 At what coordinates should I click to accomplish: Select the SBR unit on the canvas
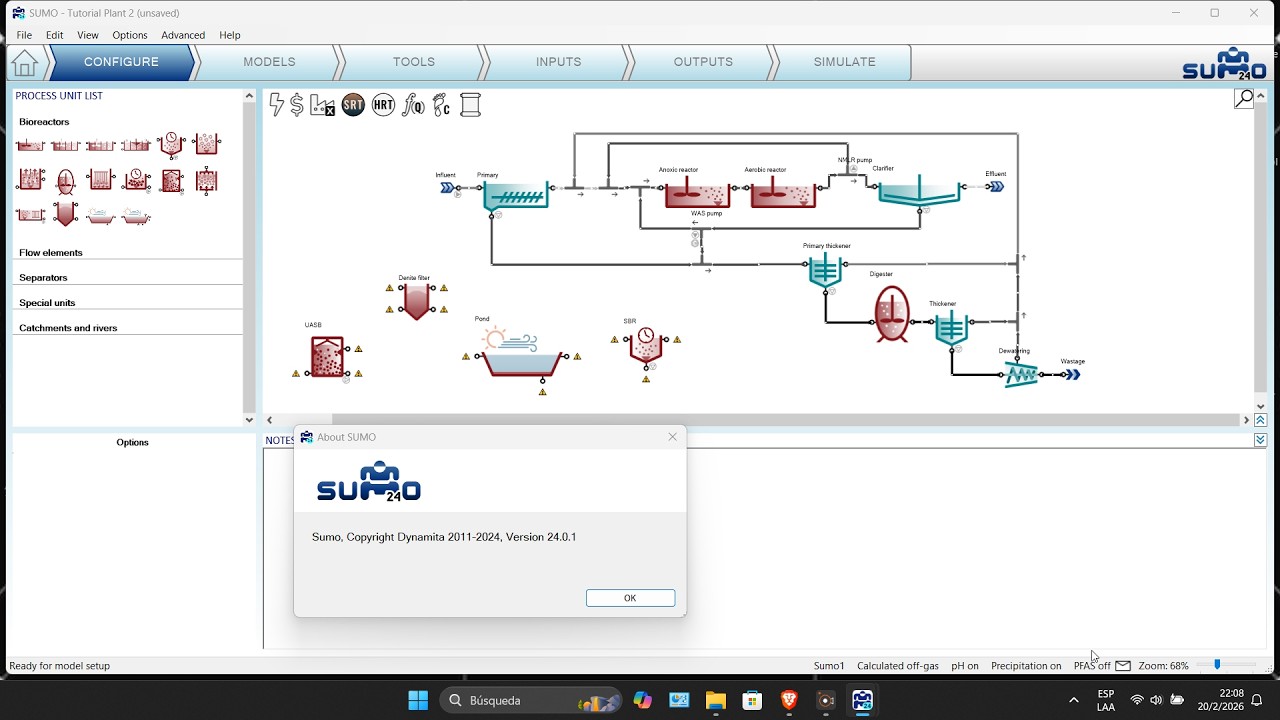646,346
